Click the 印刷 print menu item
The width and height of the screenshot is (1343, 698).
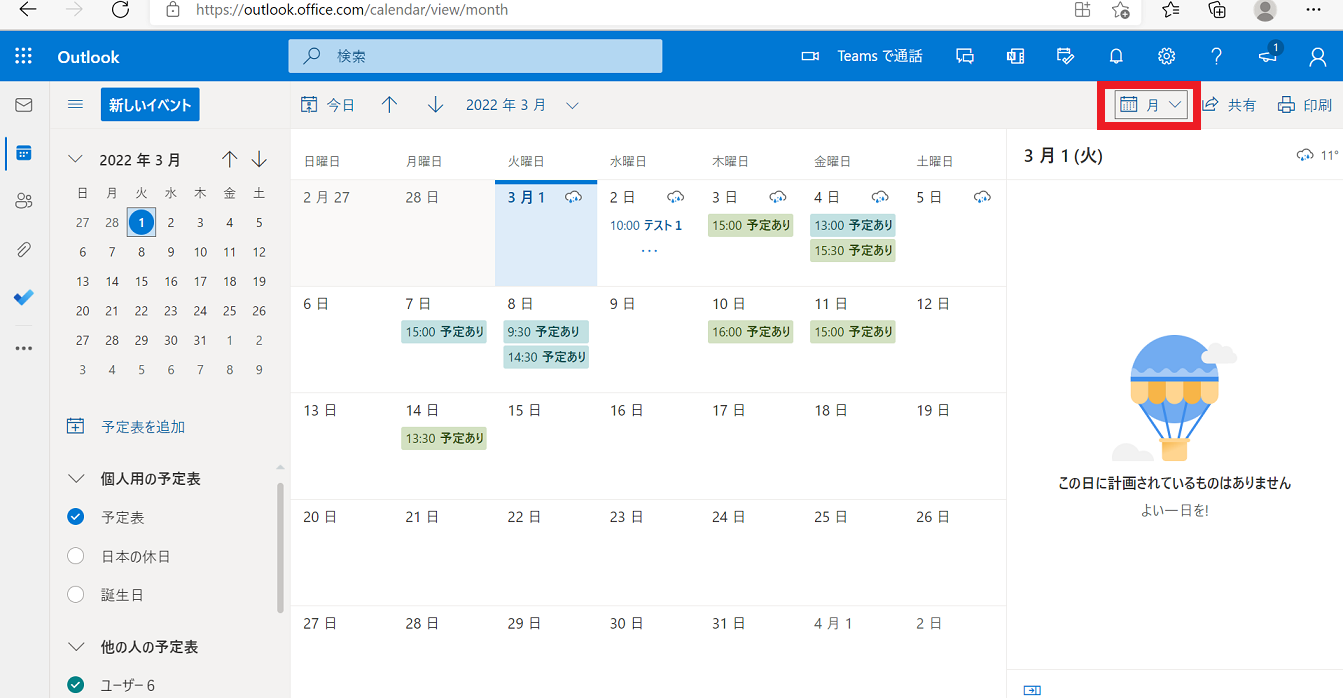pyautogui.click(x=1305, y=105)
